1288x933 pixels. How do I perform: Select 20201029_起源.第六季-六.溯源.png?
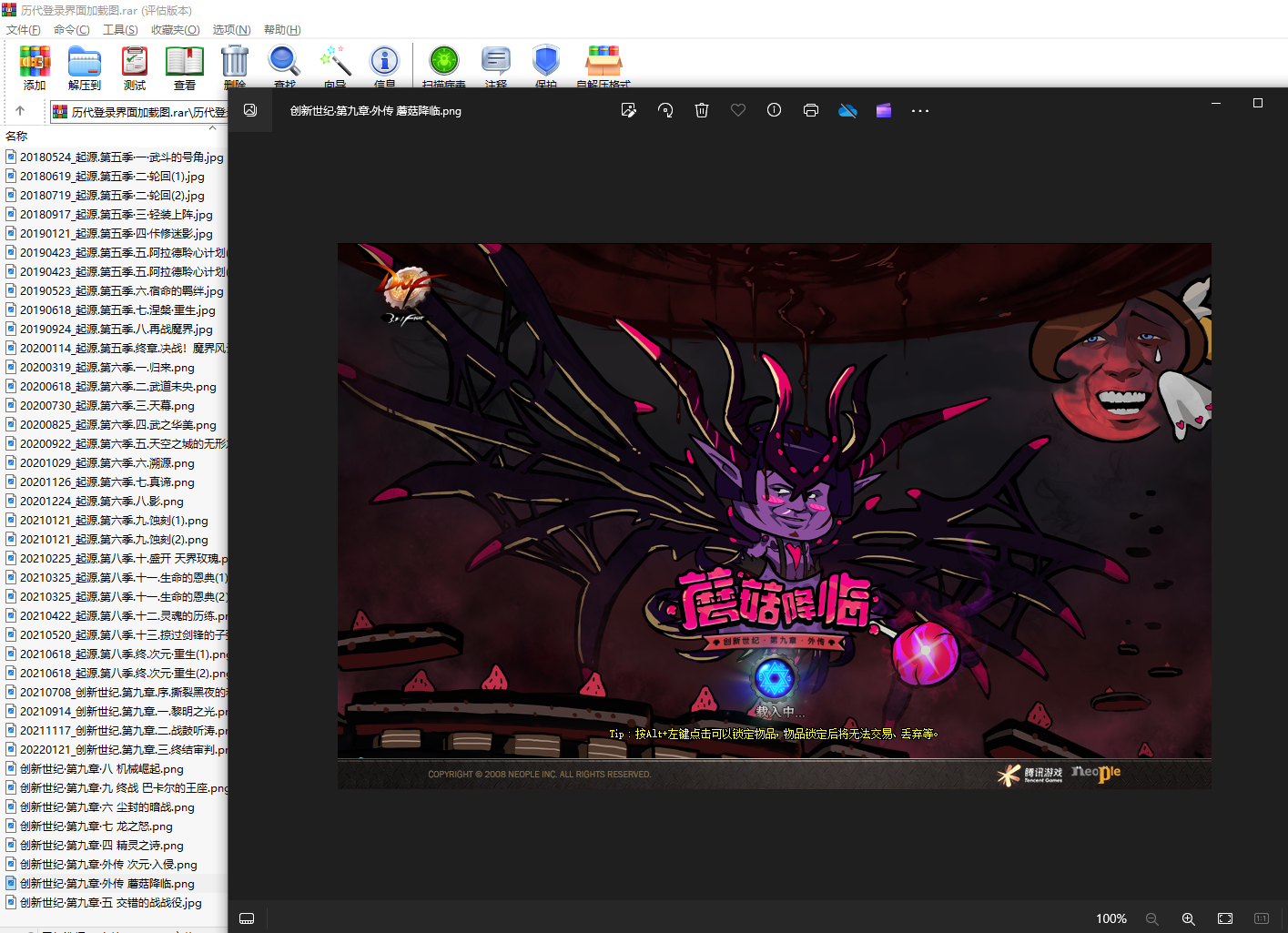pos(100,463)
